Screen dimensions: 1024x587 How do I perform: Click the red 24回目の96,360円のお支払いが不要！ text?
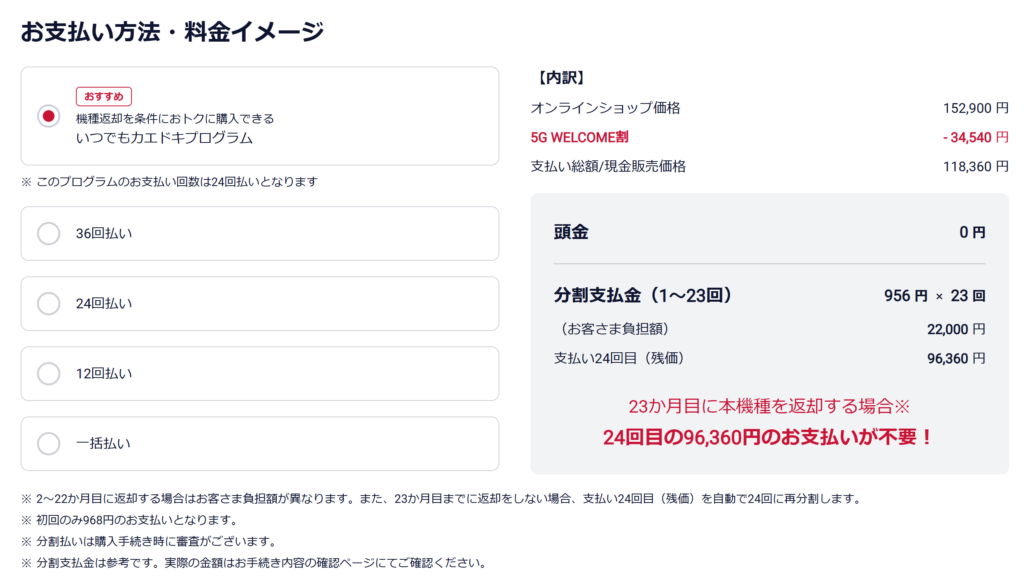[x=768, y=437]
